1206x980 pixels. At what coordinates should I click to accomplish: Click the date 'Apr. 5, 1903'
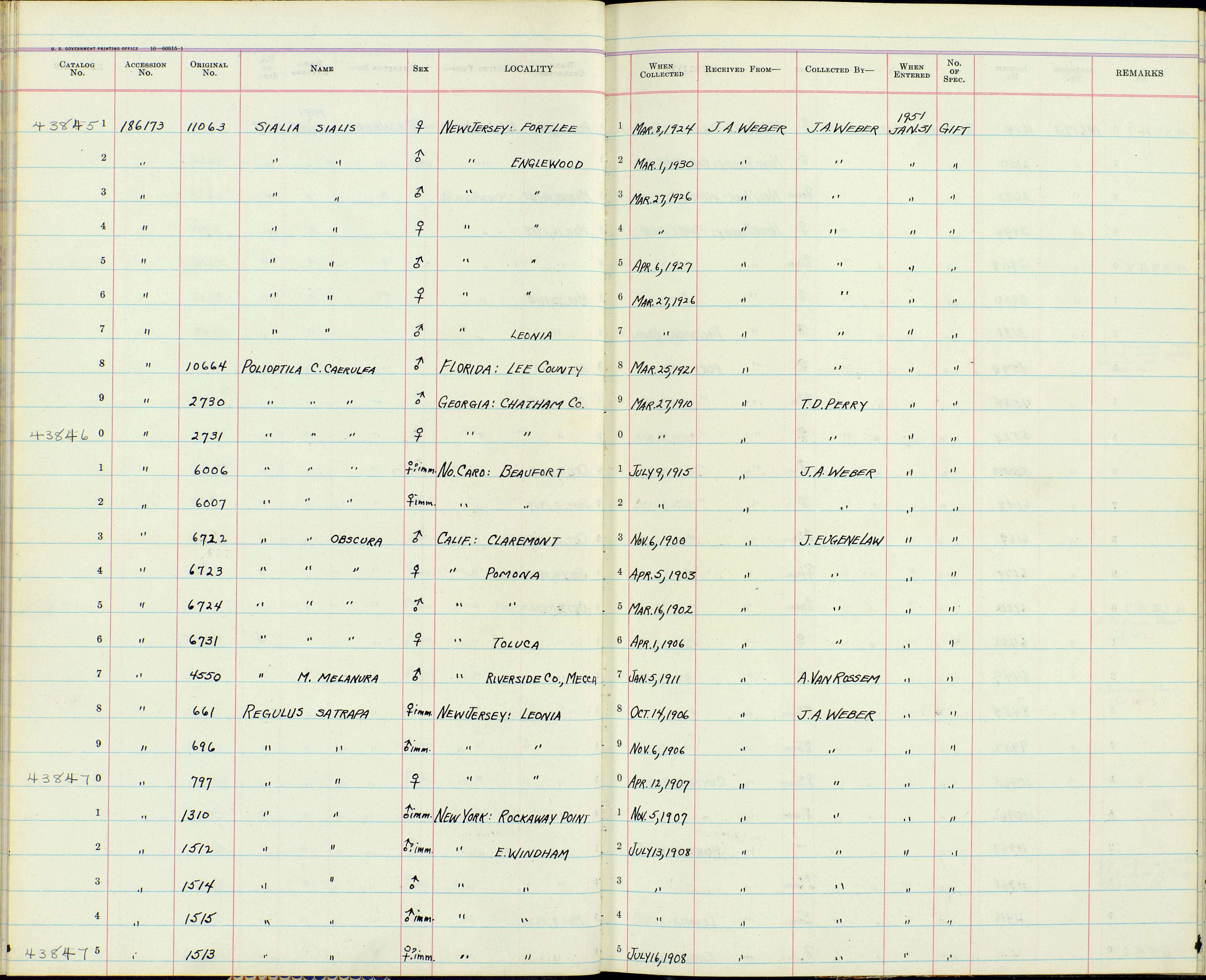663,575
